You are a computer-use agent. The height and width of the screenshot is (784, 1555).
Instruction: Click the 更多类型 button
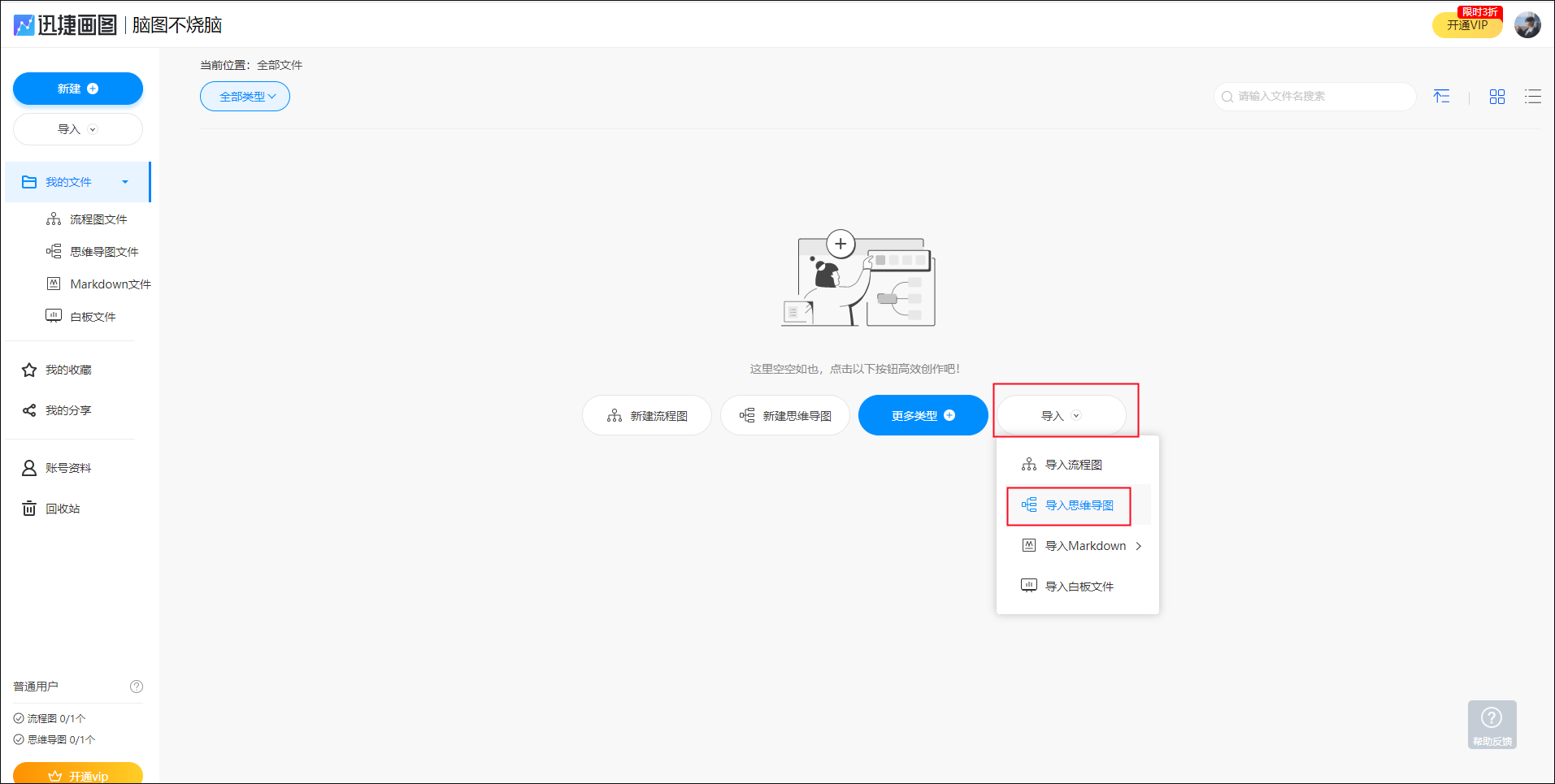[x=923, y=415]
